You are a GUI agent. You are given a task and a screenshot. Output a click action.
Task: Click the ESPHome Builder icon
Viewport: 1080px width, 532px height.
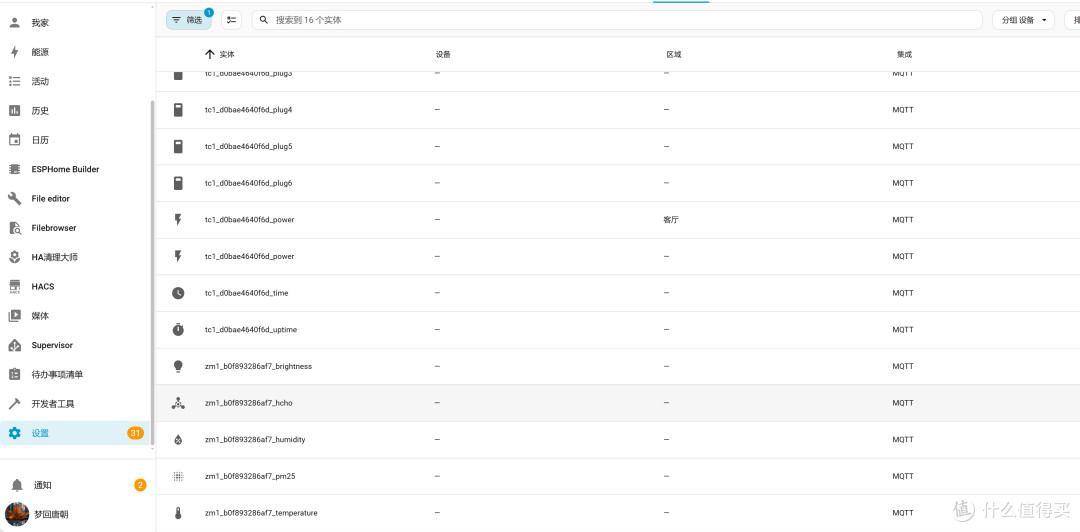14,170
